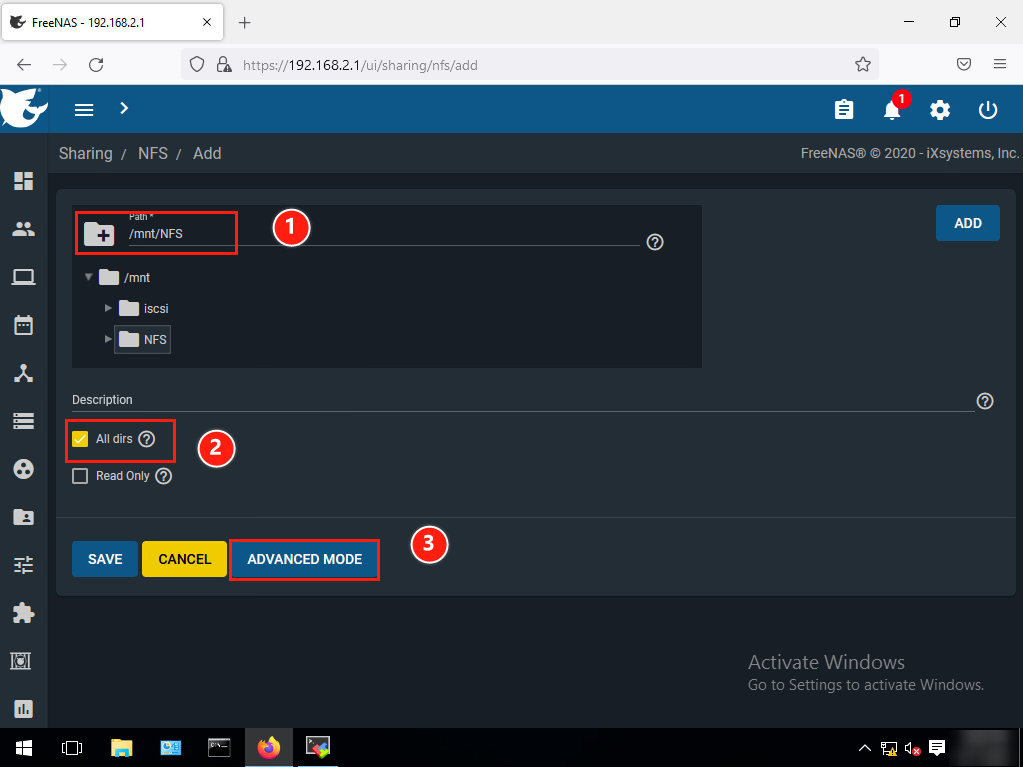Open the Directory Services icon in sidebar
1023x767 pixels.
pos(23,469)
